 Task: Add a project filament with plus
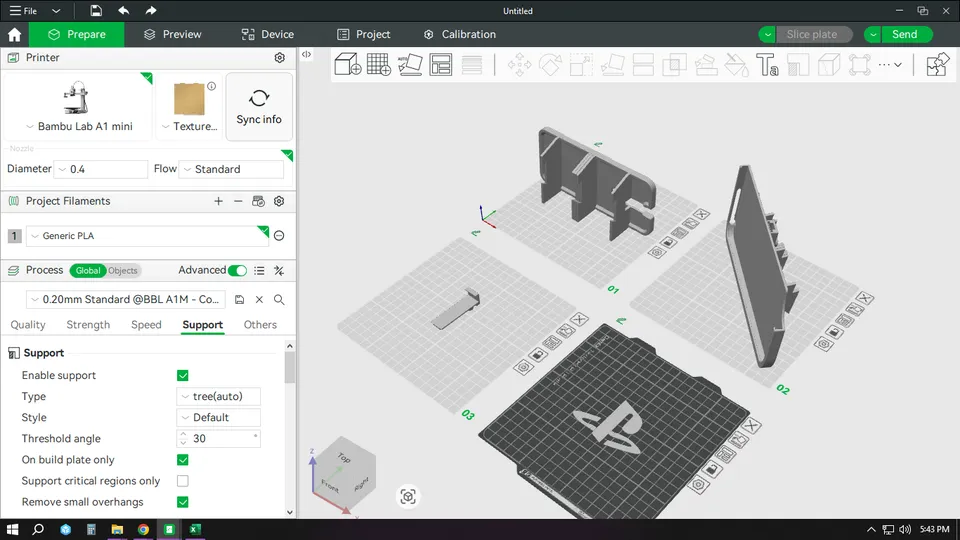pyautogui.click(x=218, y=201)
